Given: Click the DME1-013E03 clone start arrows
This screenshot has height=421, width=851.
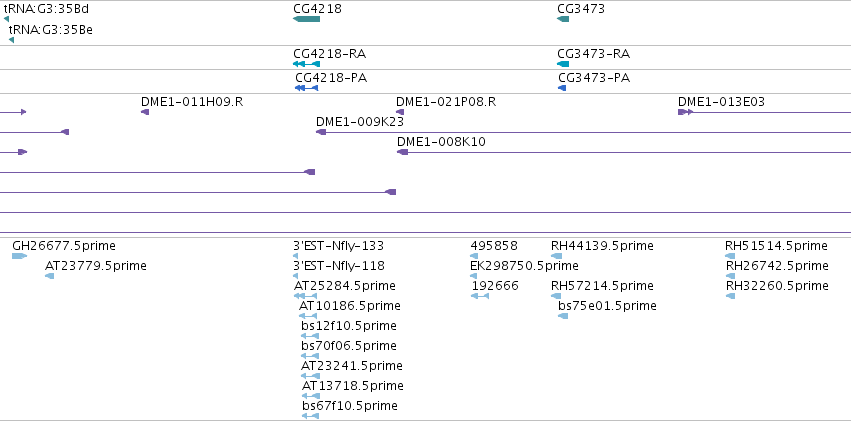Looking at the screenshot, I should (685, 112).
